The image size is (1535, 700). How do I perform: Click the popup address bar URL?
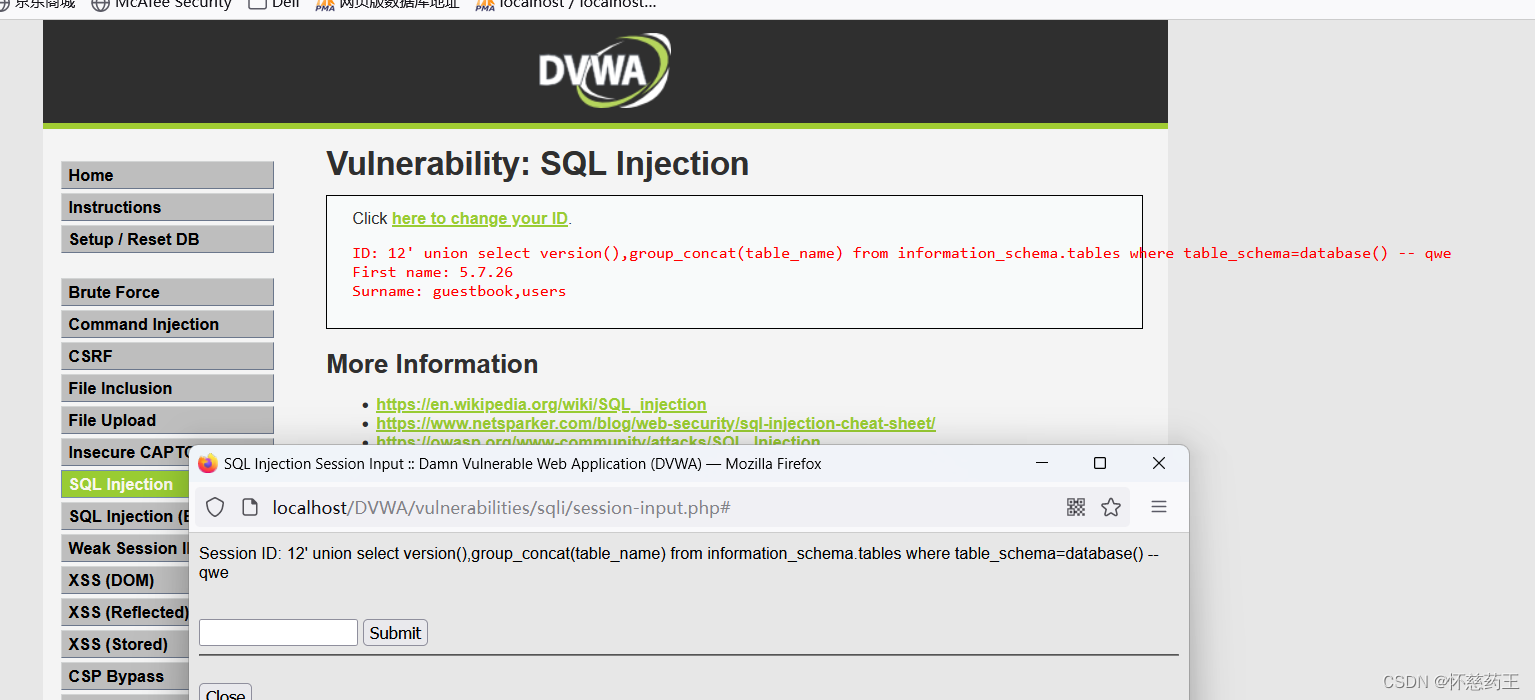501,508
